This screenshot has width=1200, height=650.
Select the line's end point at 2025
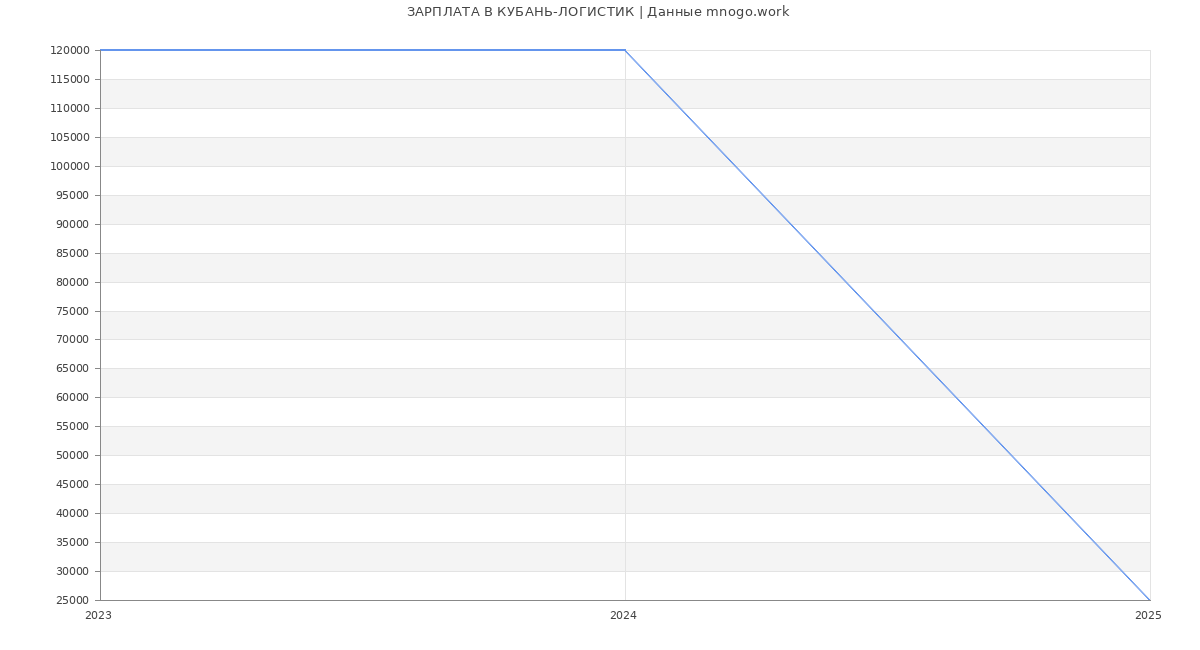(1150, 600)
